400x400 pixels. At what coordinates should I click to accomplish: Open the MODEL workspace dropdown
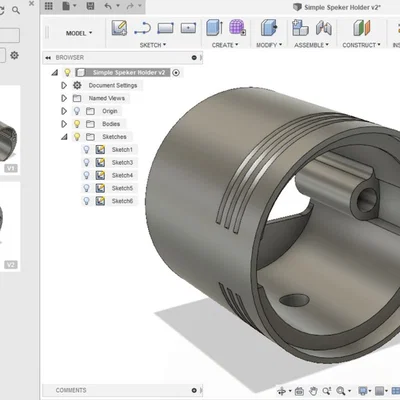point(79,33)
